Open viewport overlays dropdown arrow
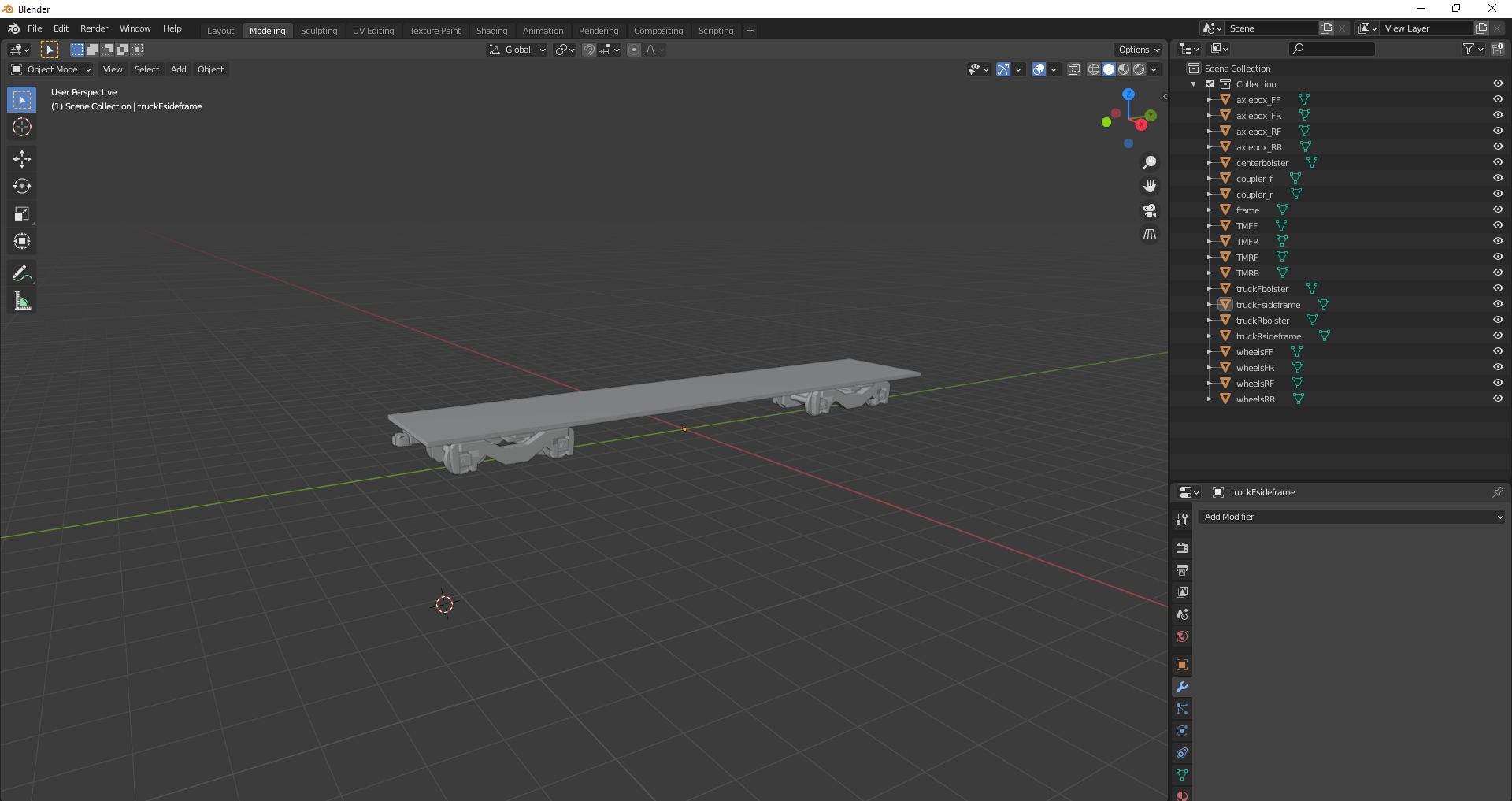This screenshot has width=1512, height=801. 1054,69
